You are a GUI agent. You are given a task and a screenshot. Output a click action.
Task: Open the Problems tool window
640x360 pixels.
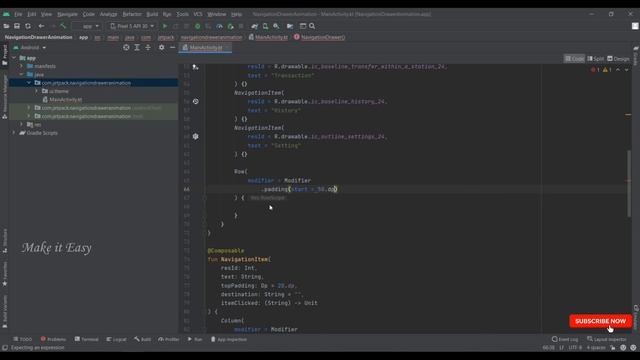click(53, 339)
